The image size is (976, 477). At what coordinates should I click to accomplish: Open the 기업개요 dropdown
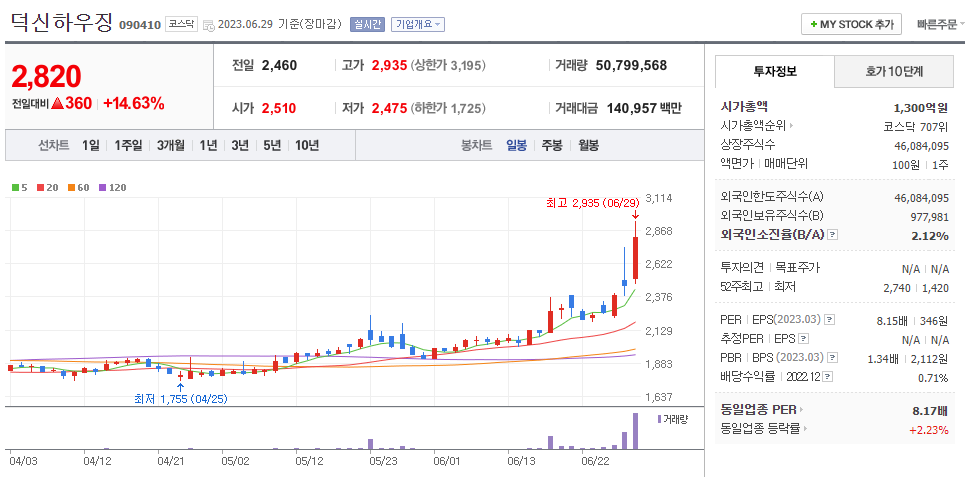click(418, 24)
